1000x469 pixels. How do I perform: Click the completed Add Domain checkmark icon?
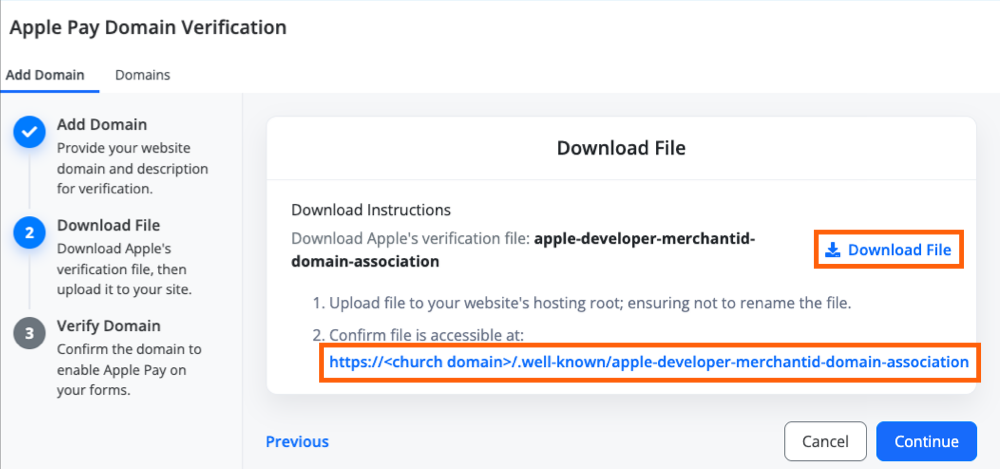point(29,133)
